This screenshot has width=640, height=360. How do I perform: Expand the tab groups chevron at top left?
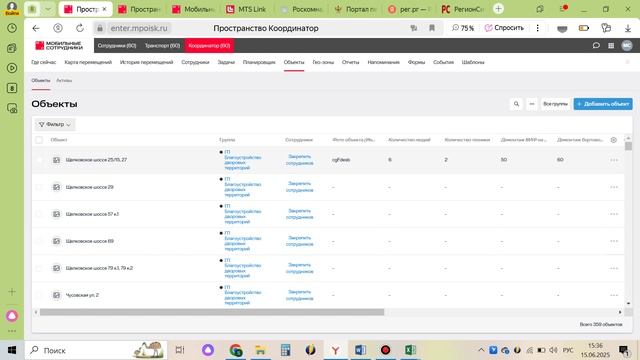48,9
